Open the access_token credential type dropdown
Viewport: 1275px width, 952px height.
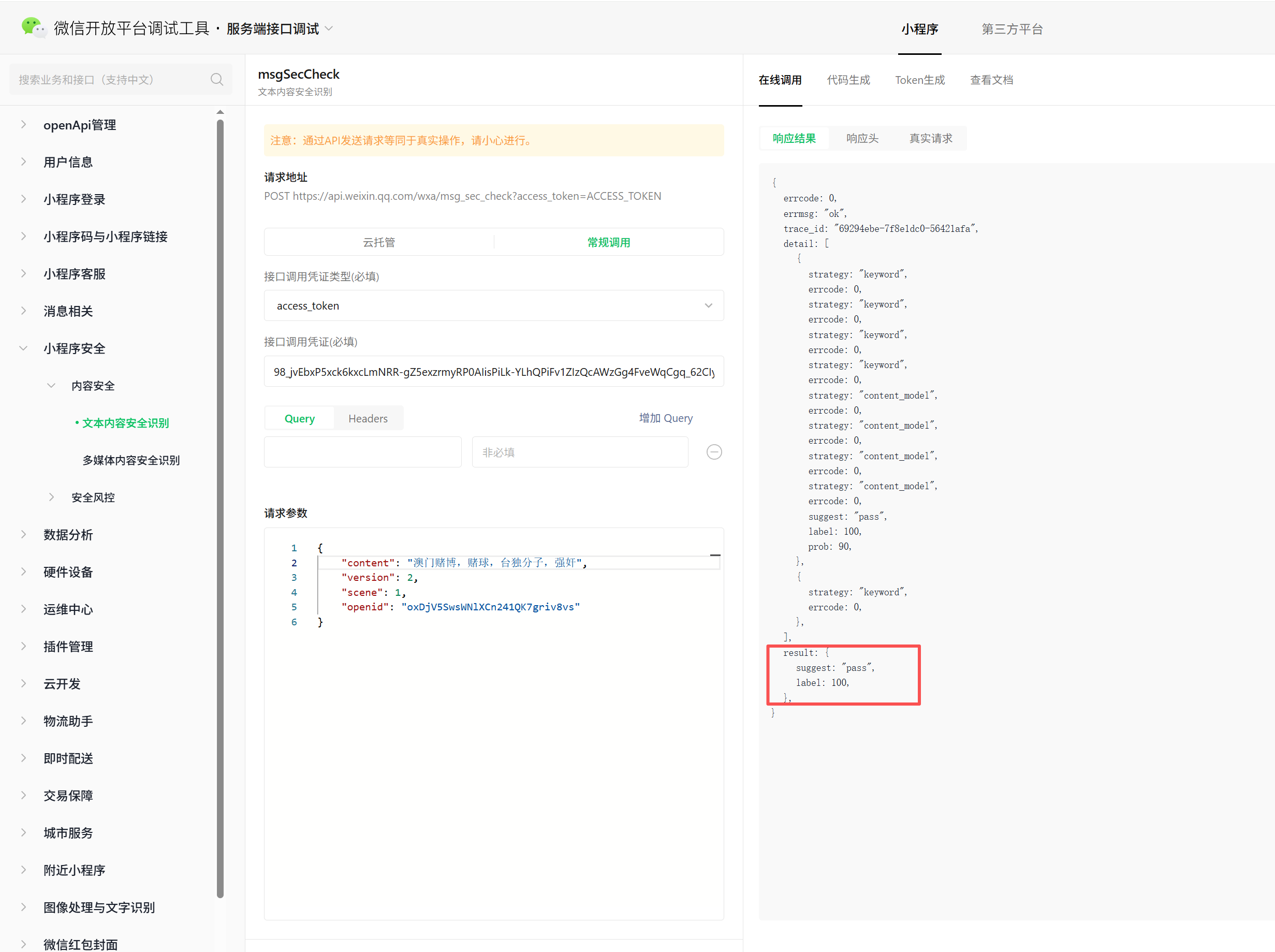tap(493, 305)
